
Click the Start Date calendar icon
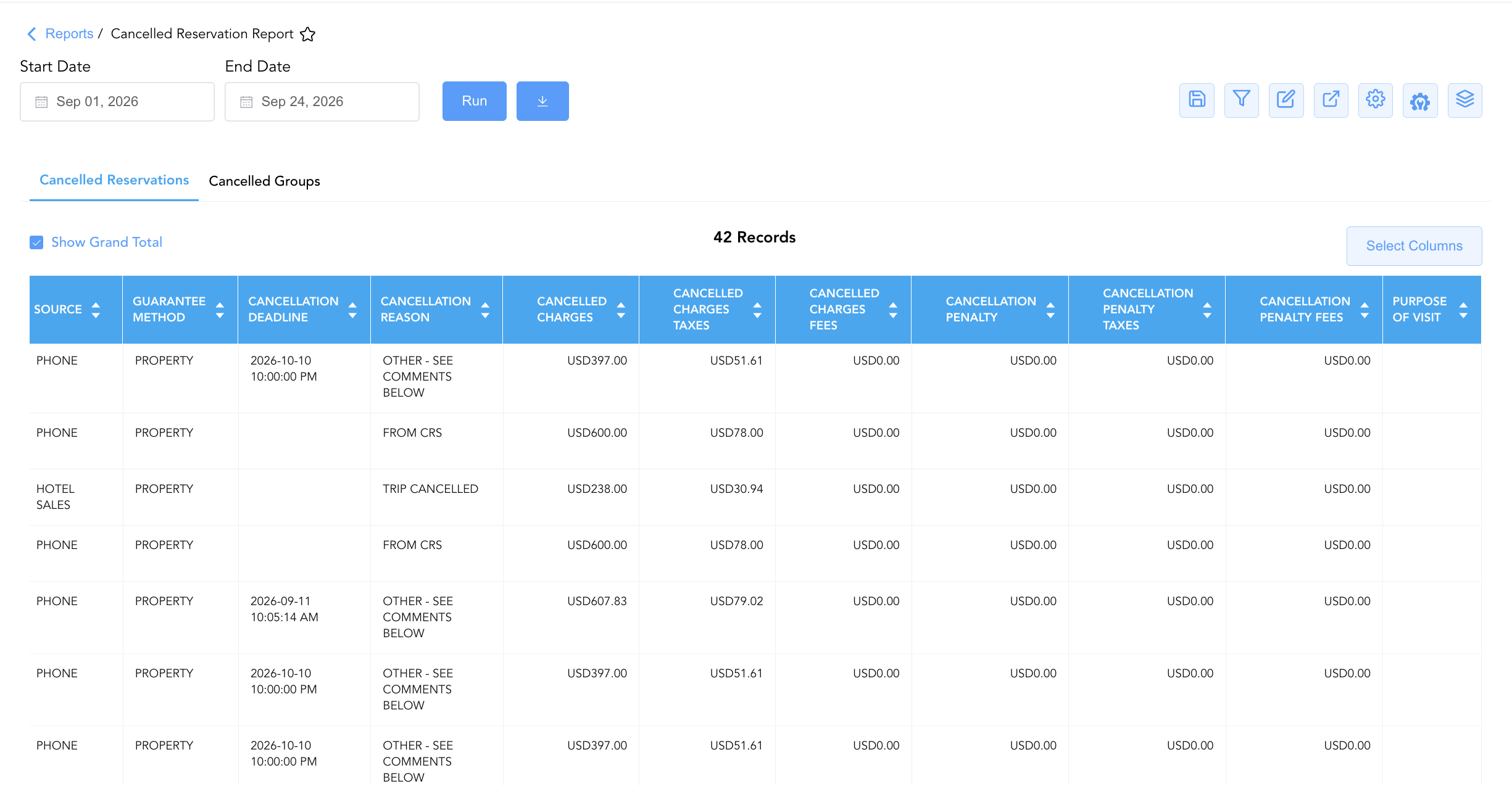[41, 102]
